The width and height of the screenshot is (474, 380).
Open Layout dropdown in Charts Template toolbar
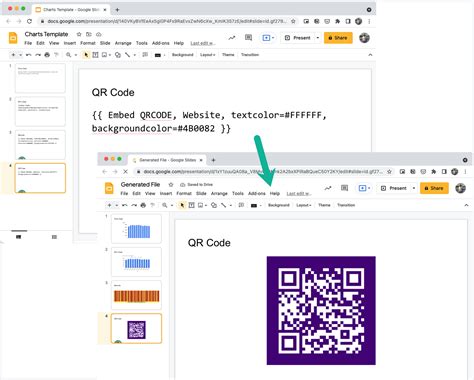click(x=207, y=55)
